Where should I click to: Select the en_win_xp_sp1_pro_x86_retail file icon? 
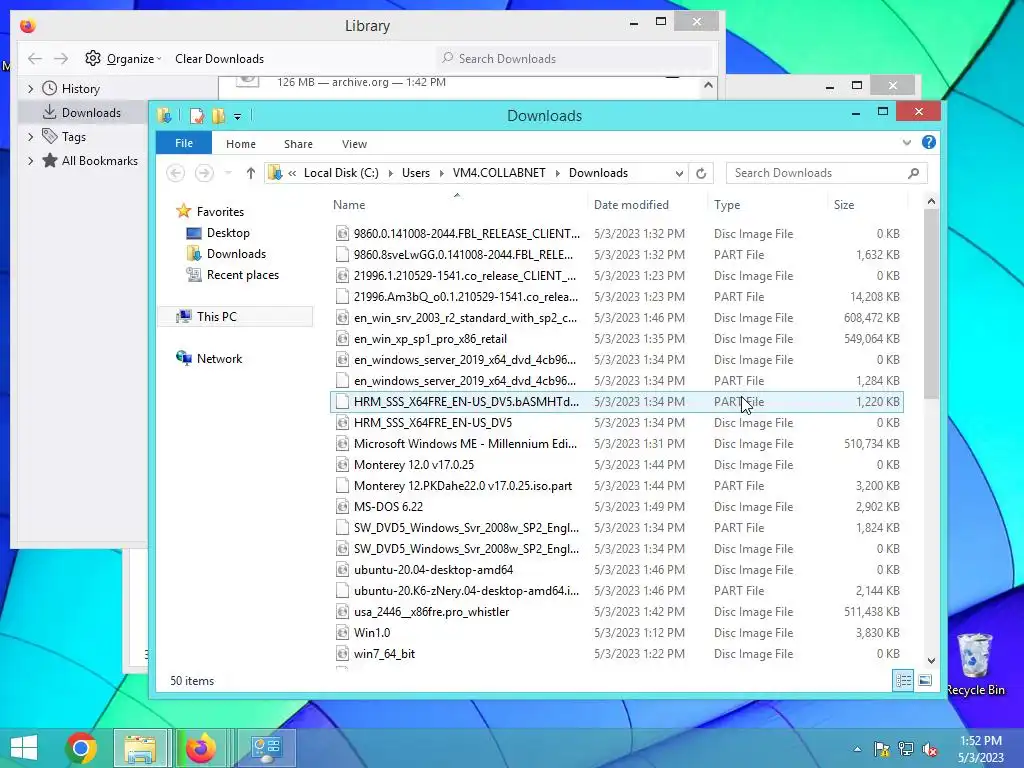pos(342,339)
